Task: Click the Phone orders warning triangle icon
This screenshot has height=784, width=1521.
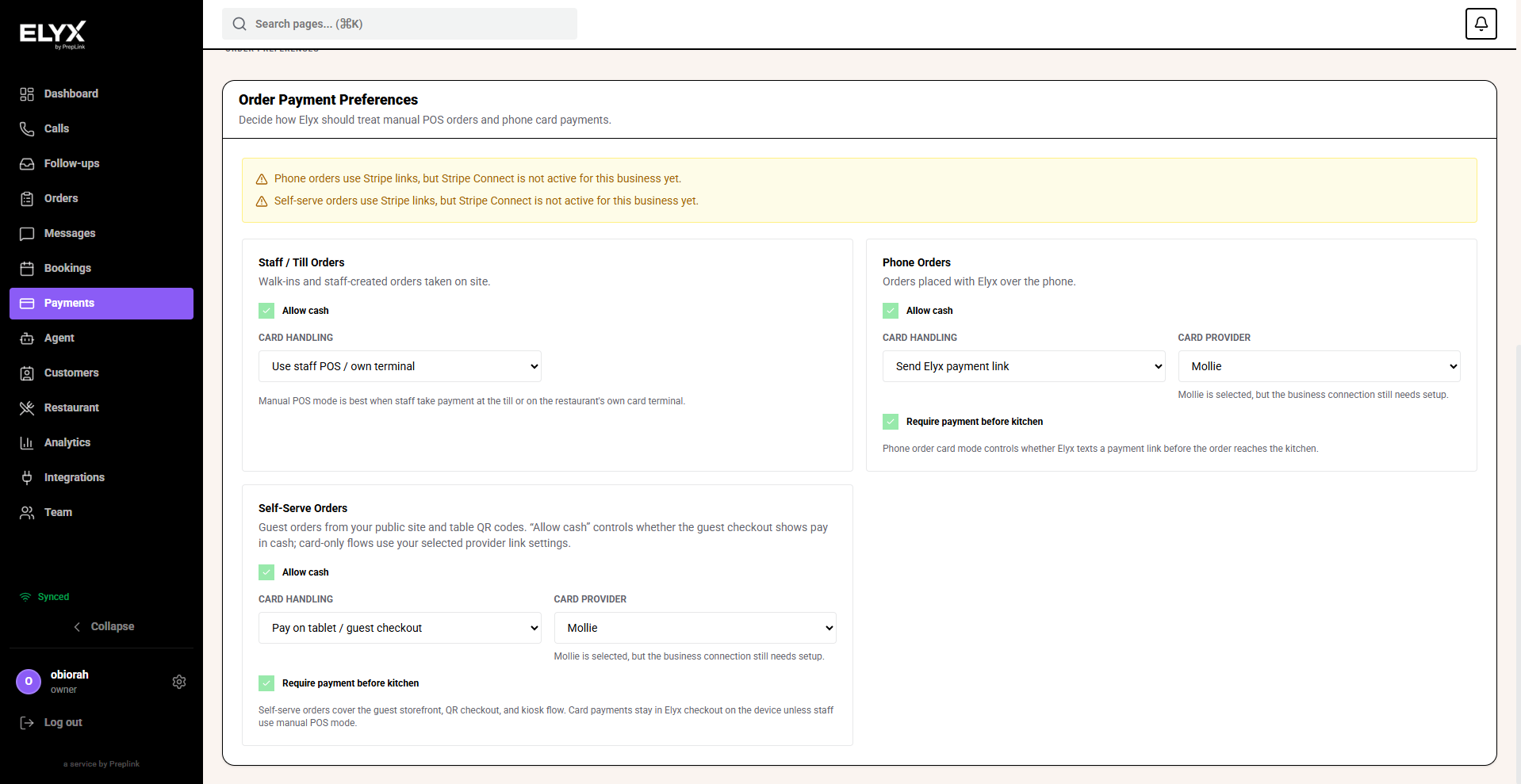Action: pyautogui.click(x=262, y=179)
